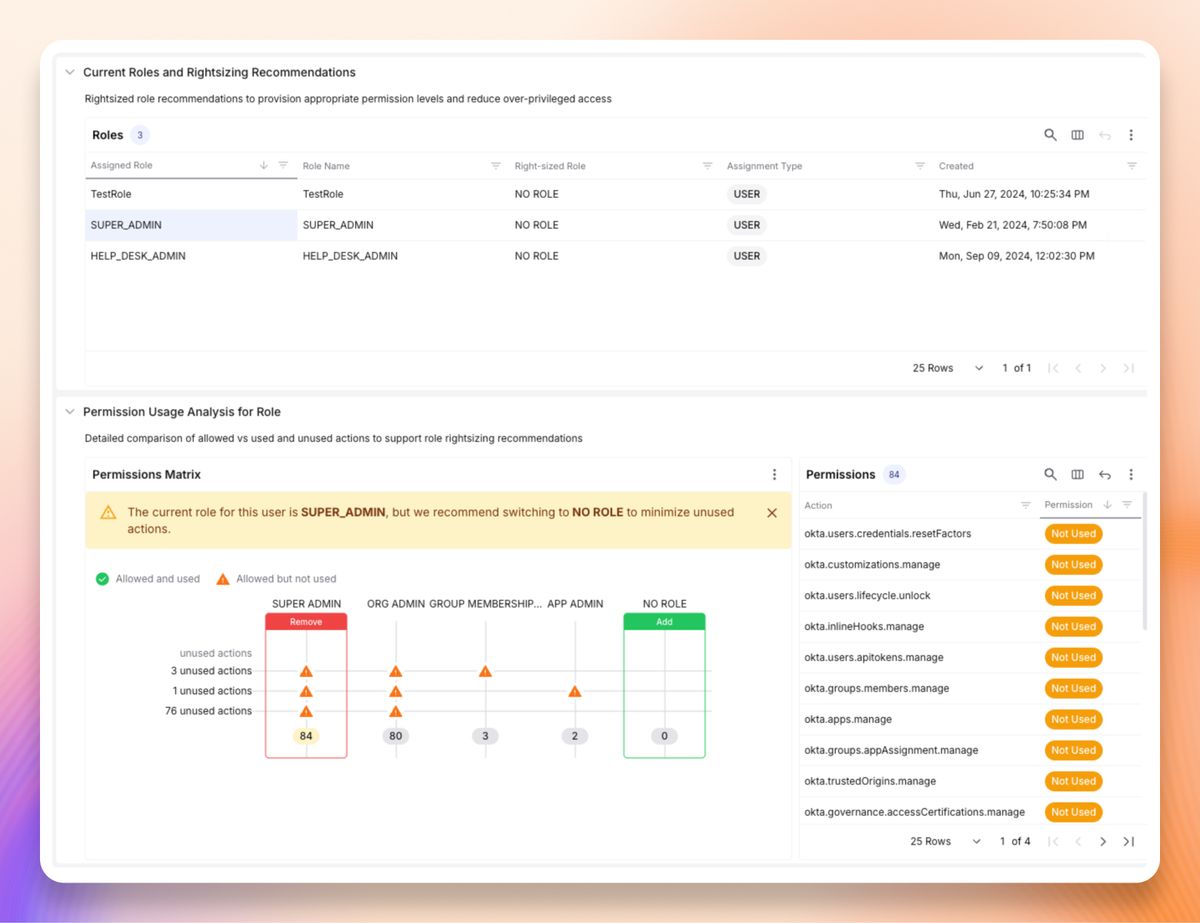Click Not Used badge for okta.users.lifecycle.unlock
This screenshot has height=923, width=1200.
point(1073,595)
